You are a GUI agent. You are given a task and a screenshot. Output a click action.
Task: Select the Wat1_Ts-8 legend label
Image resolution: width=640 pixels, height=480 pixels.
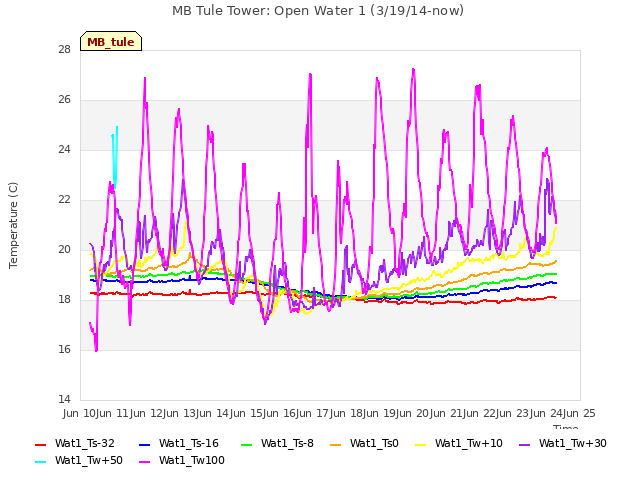coord(287,443)
